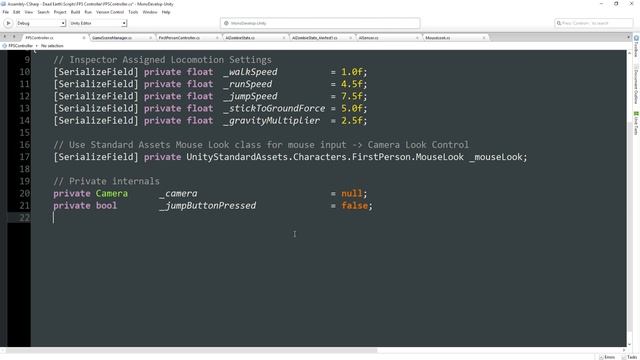Open the No selection member breadcrumb
This screenshot has width=640, height=360.
click(x=52, y=46)
